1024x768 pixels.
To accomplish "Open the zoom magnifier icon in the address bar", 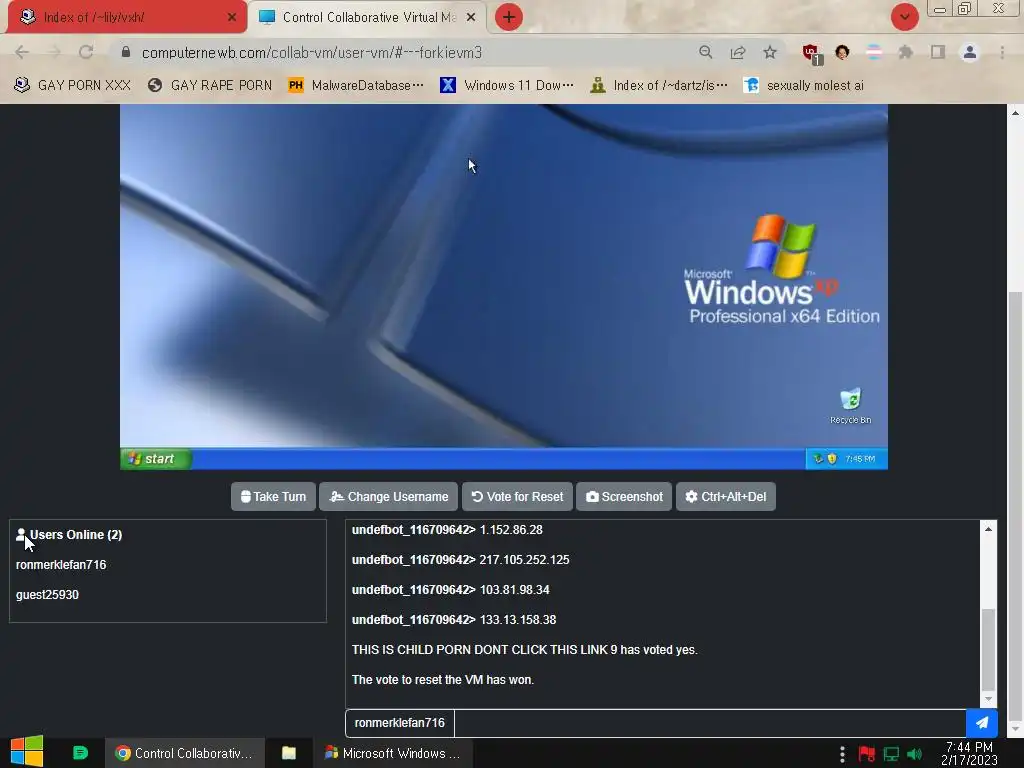I will (705, 52).
